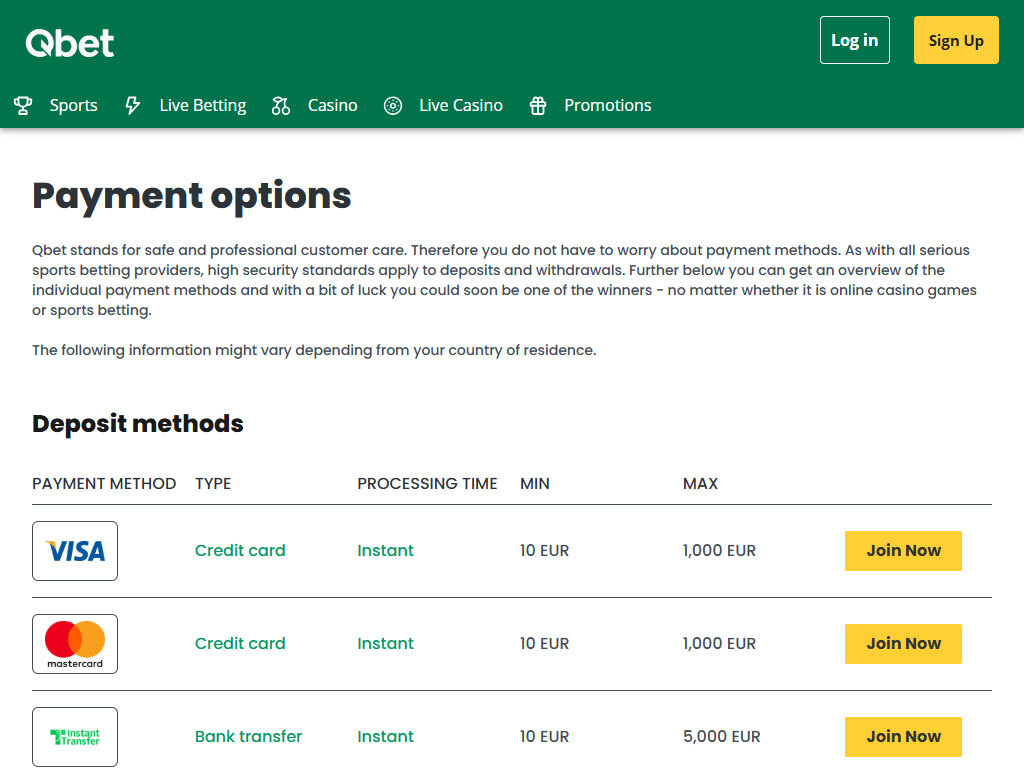This screenshot has height=768, width=1024.
Task: Click Join Now in the Mastercard row
Action: tap(903, 644)
